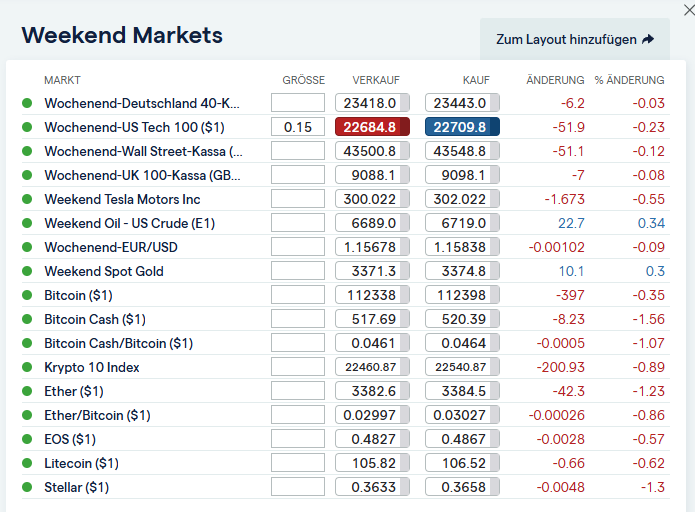This screenshot has height=512, width=695.
Task: Open the Bitcoin ($1) market
Action: coord(78,295)
